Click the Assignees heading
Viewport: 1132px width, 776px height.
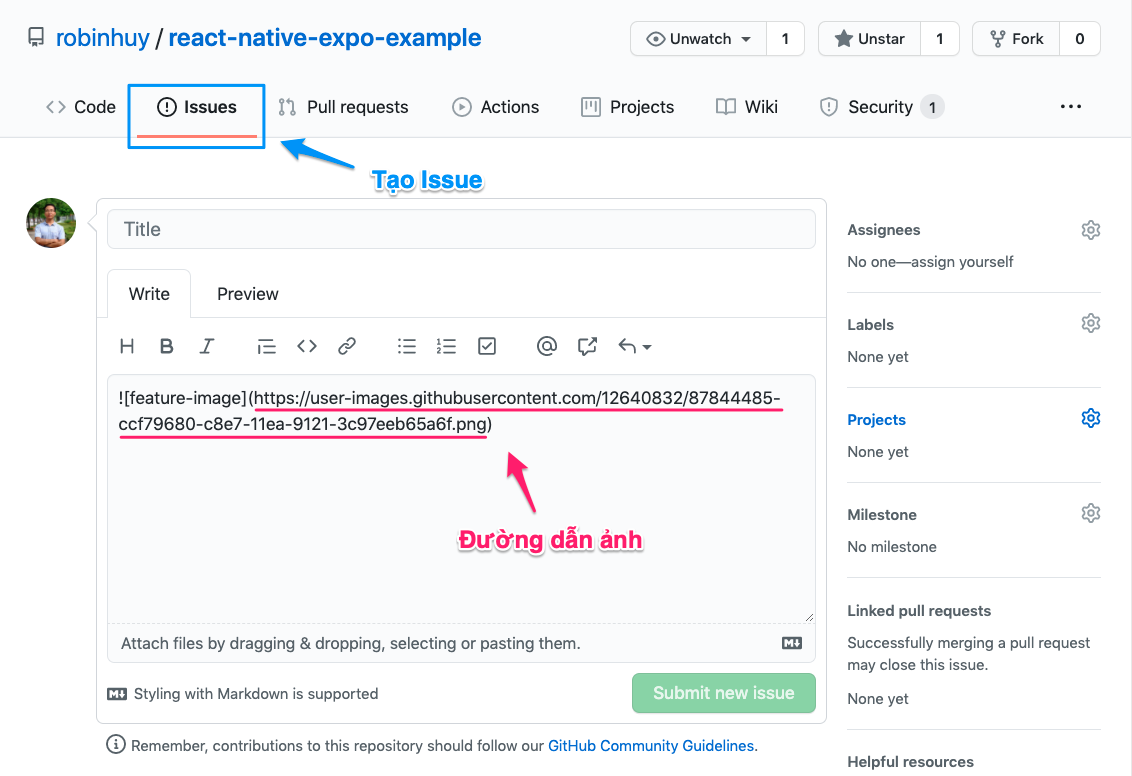pyautogui.click(x=884, y=230)
